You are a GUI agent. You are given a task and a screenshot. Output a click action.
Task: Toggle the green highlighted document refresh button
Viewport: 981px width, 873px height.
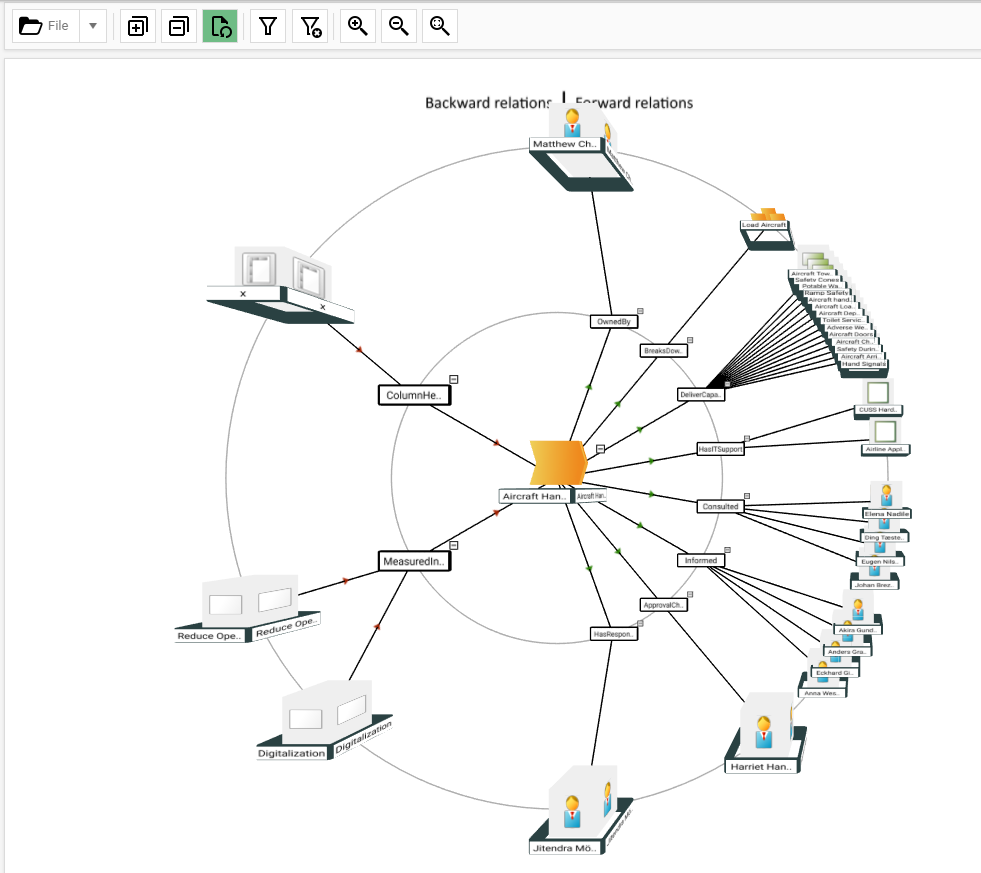pos(220,27)
